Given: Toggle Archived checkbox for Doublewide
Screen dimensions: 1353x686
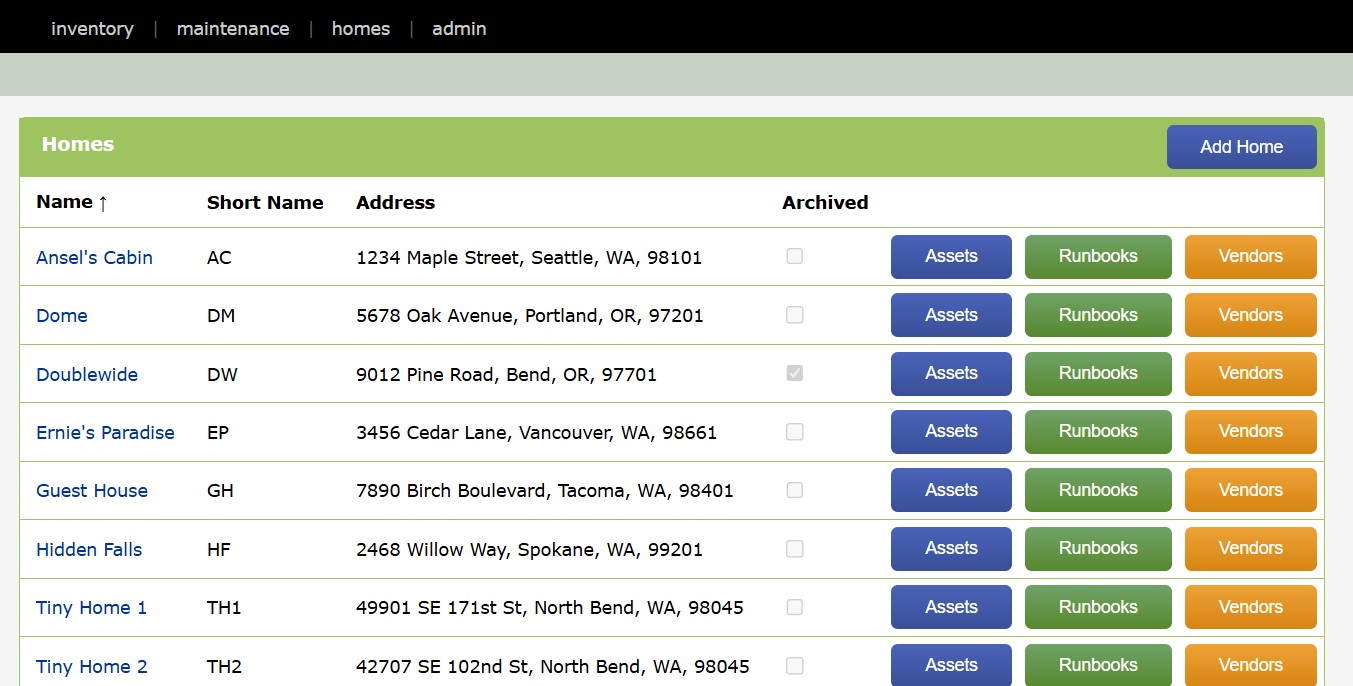Looking at the screenshot, I should (x=794, y=373).
